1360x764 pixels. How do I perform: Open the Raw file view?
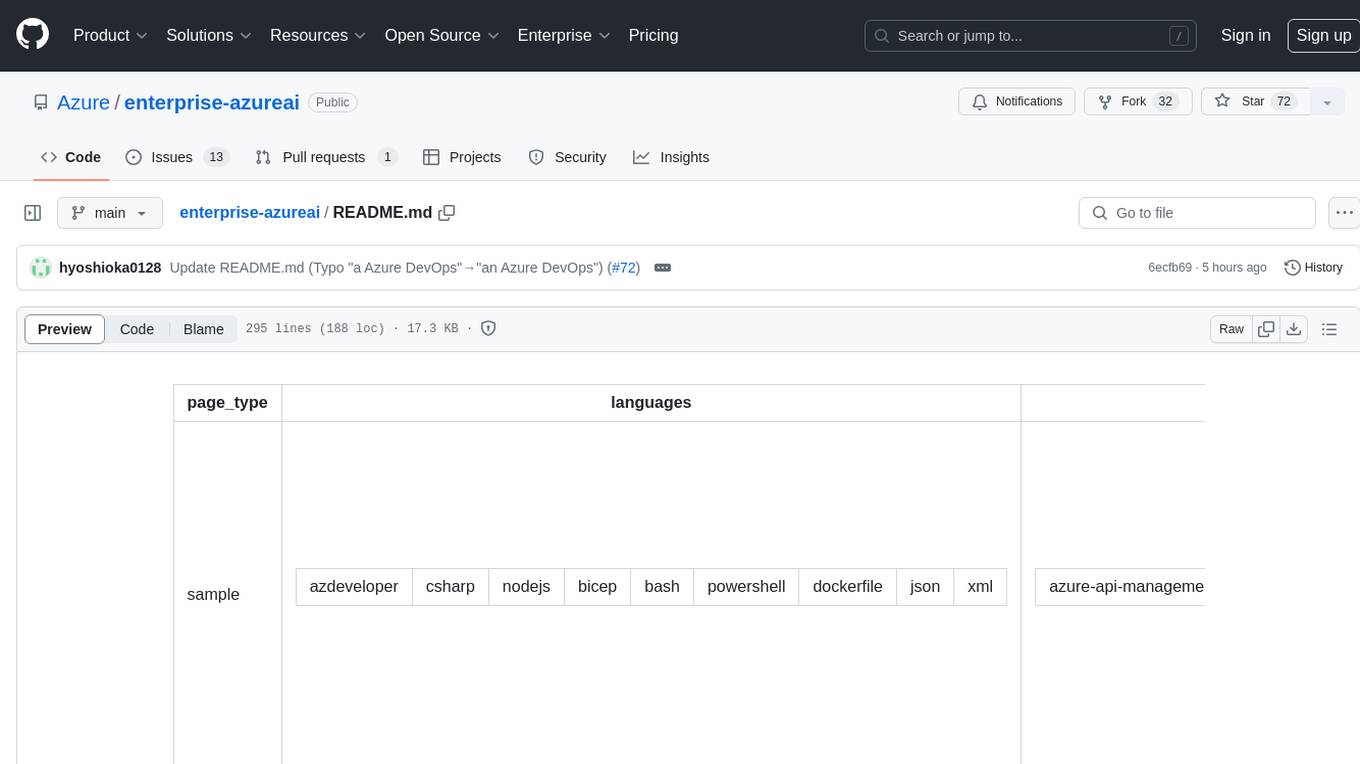(1231, 329)
